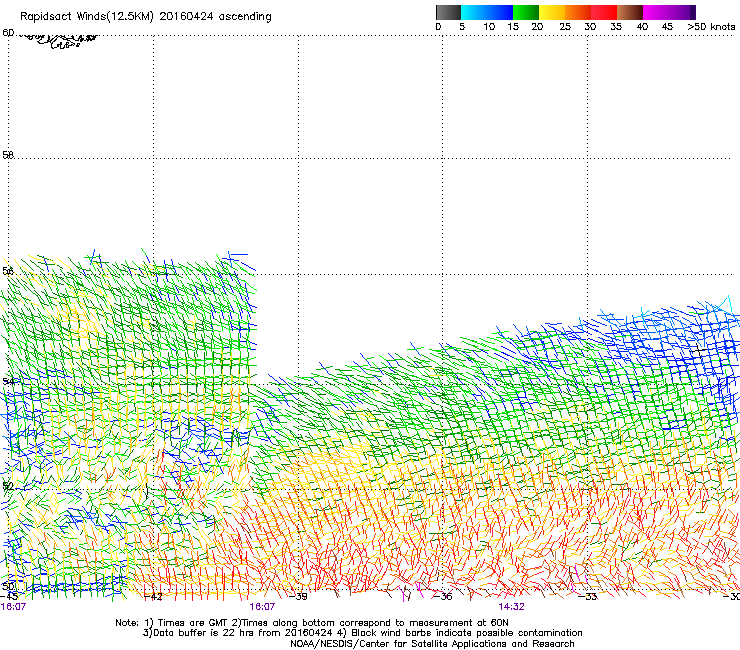Click the longitude label "-42"

click(153, 597)
